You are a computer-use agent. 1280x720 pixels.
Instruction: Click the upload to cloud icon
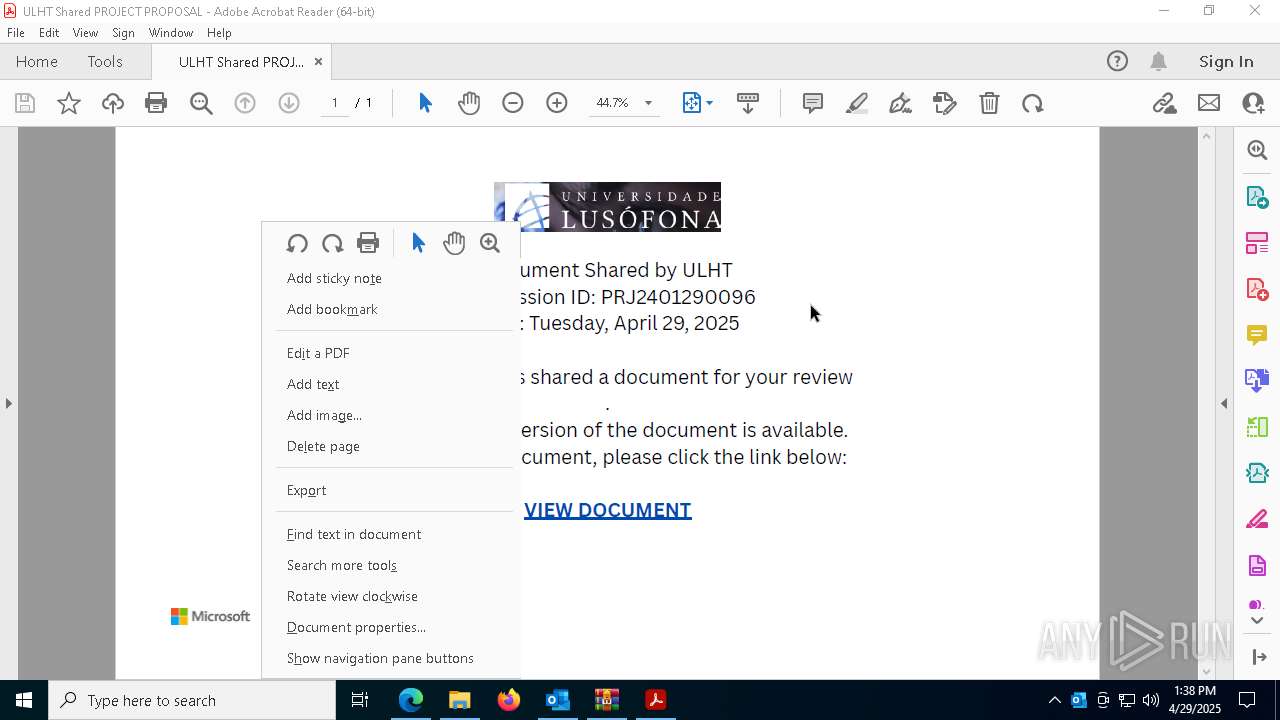pos(113,103)
